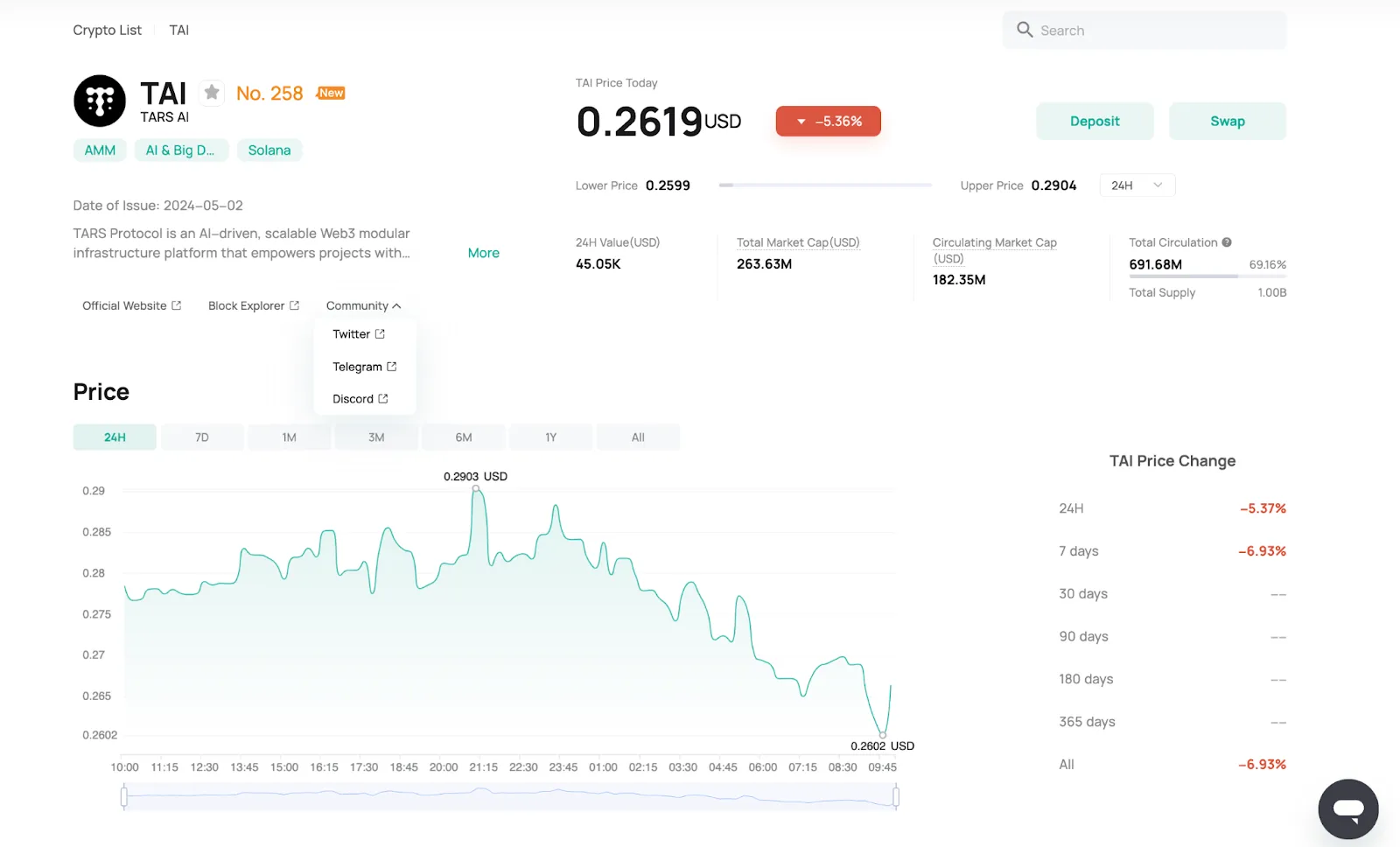This screenshot has width=1400, height=847.
Task: Click the Total Market Cap(USD) label
Action: pyautogui.click(x=798, y=242)
